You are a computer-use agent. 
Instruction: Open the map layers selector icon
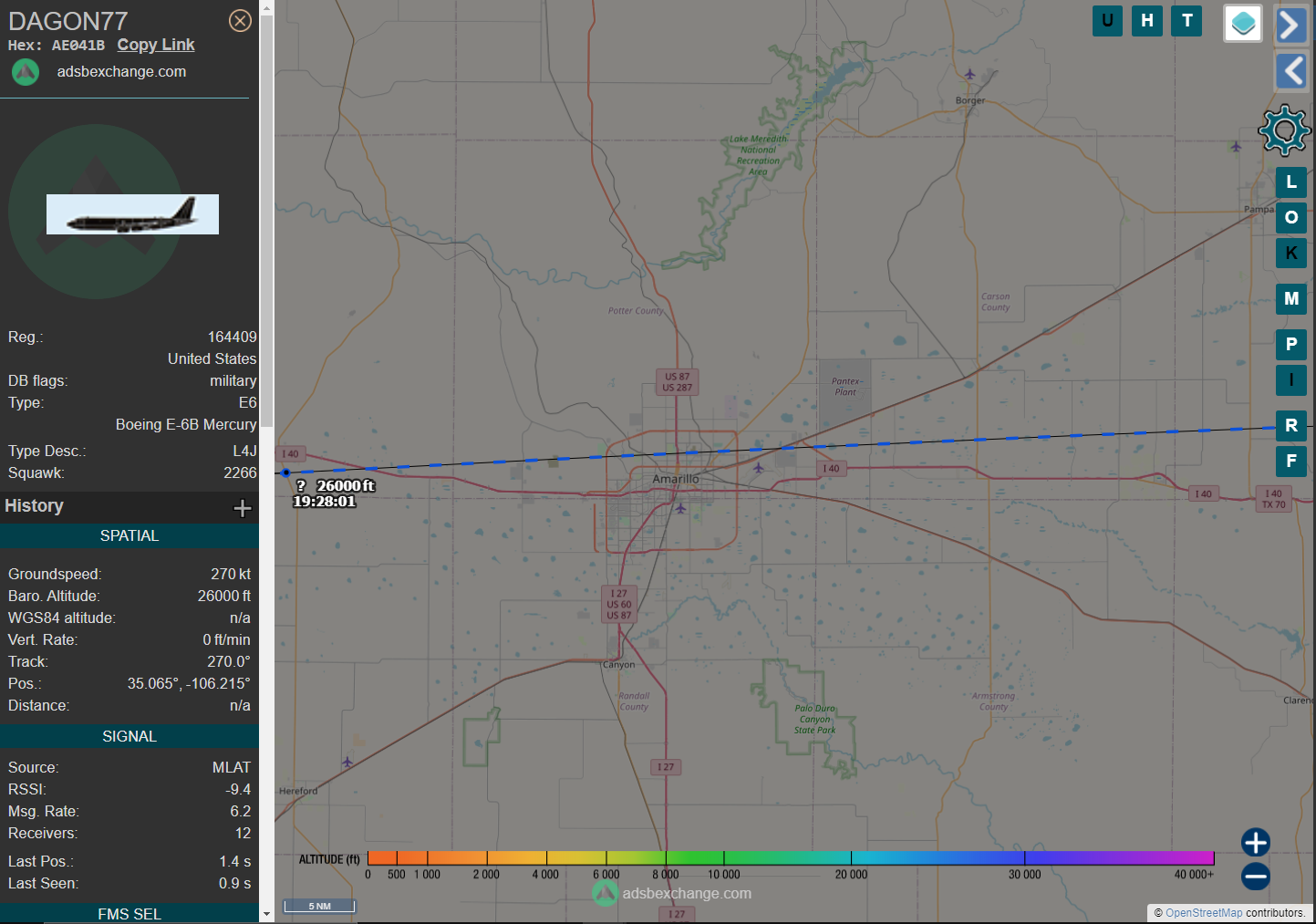coord(1243,24)
